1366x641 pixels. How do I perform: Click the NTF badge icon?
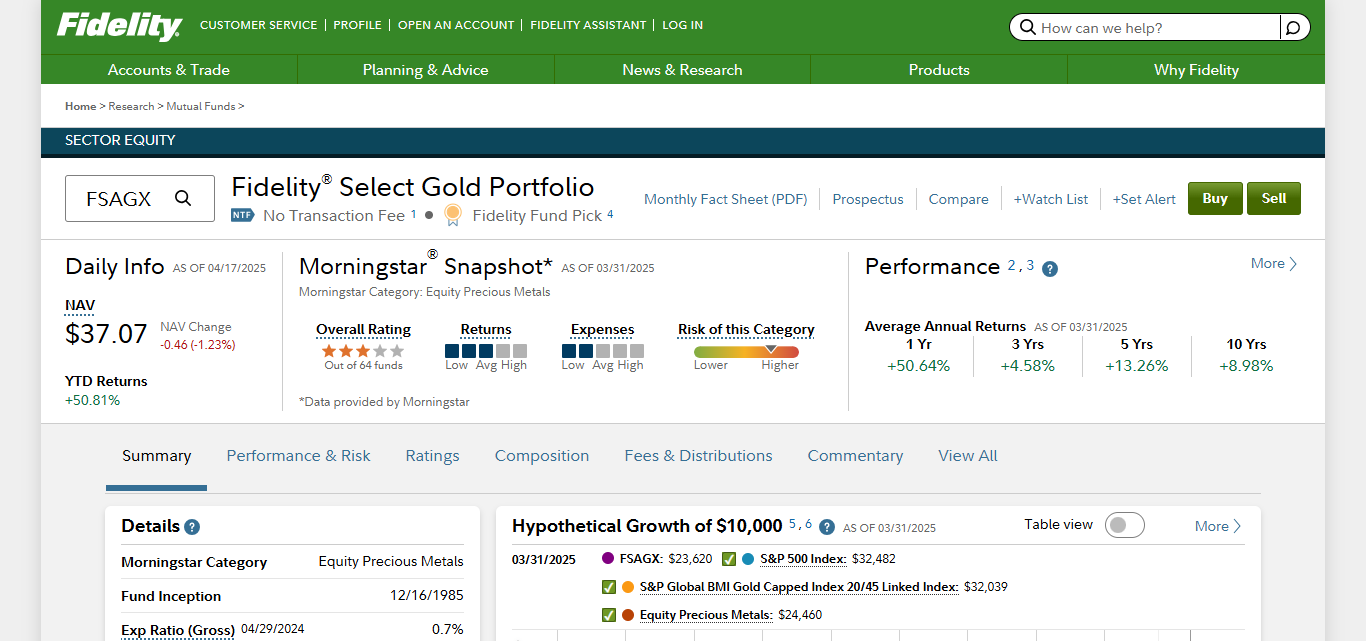[x=242, y=215]
